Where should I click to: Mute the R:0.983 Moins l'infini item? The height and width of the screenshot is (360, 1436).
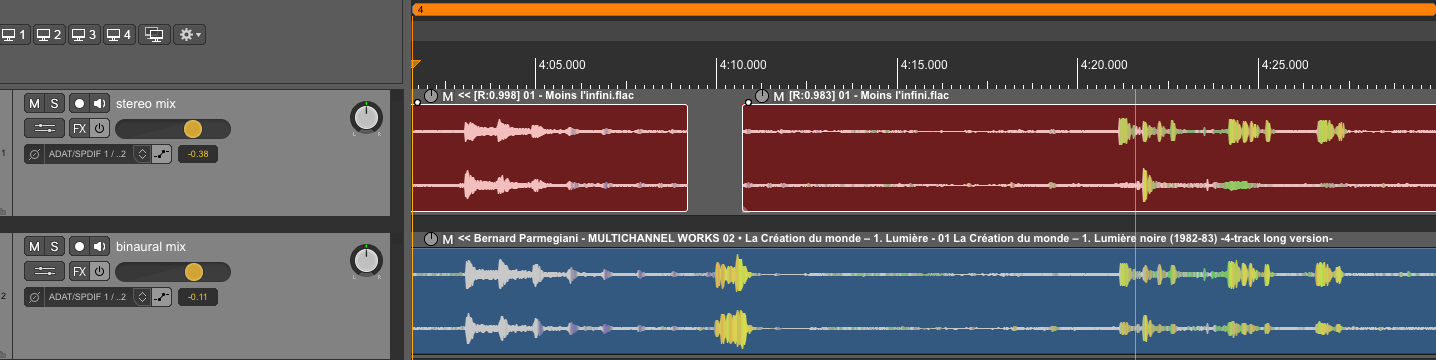point(778,96)
